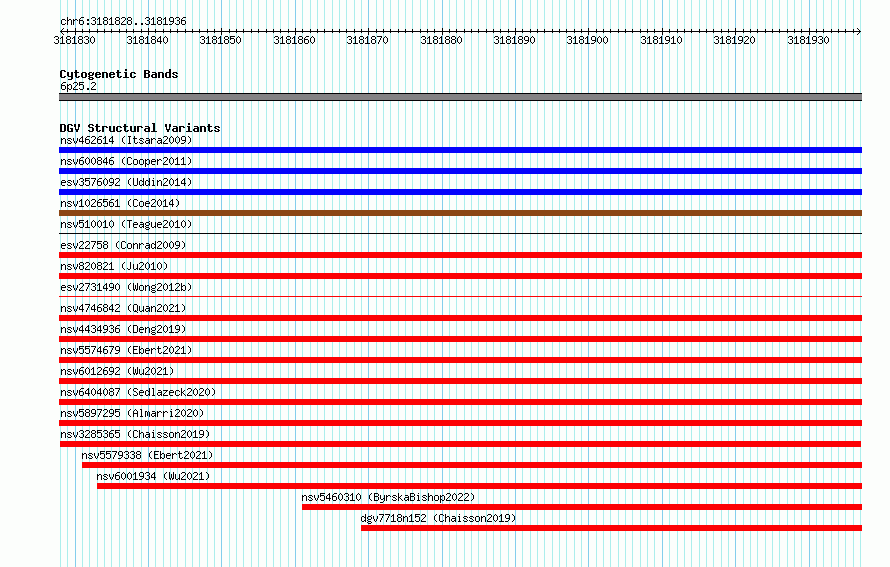
Task: Click the DGV Structural Variants track title
Action: 140,128
